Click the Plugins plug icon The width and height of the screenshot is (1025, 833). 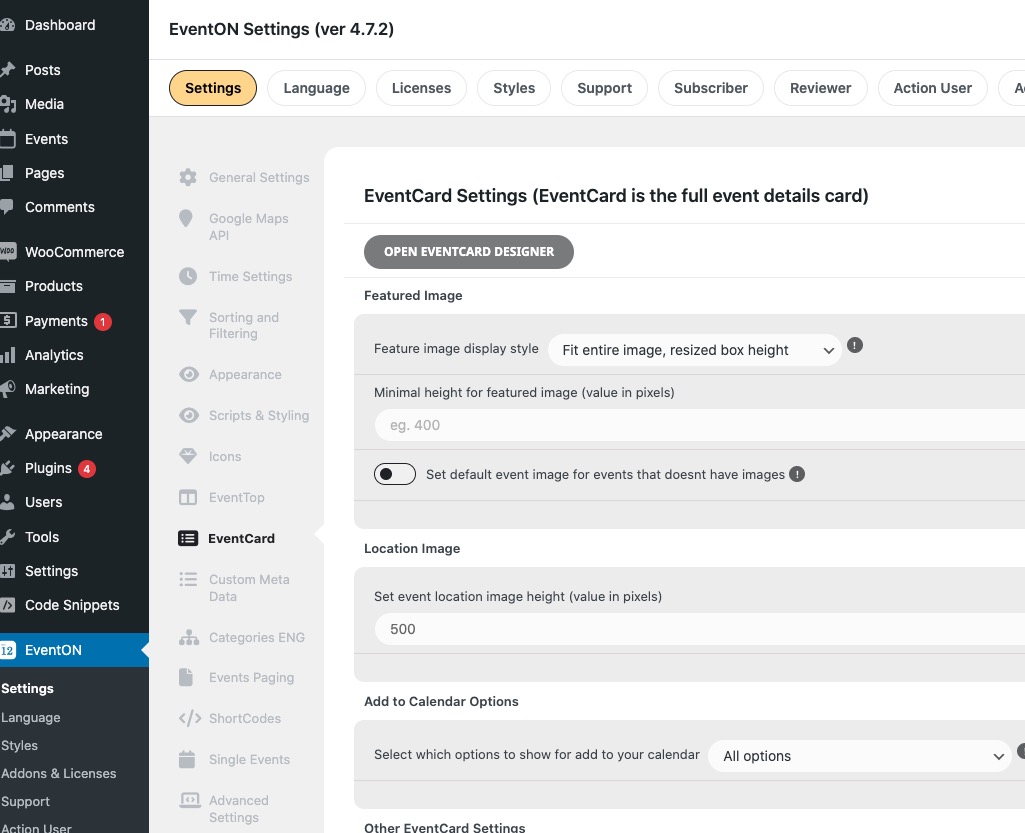click(x=7, y=468)
